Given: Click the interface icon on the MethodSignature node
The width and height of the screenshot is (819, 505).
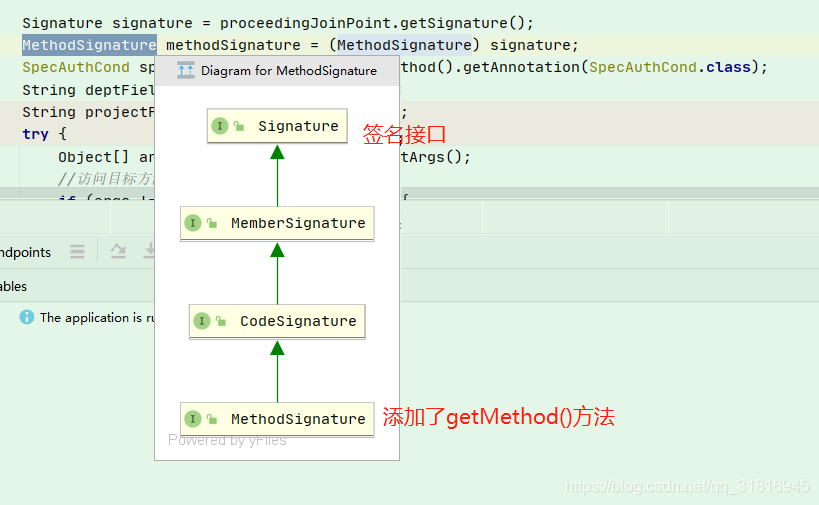Looking at the screenshot, I should (x=193, y=419).
